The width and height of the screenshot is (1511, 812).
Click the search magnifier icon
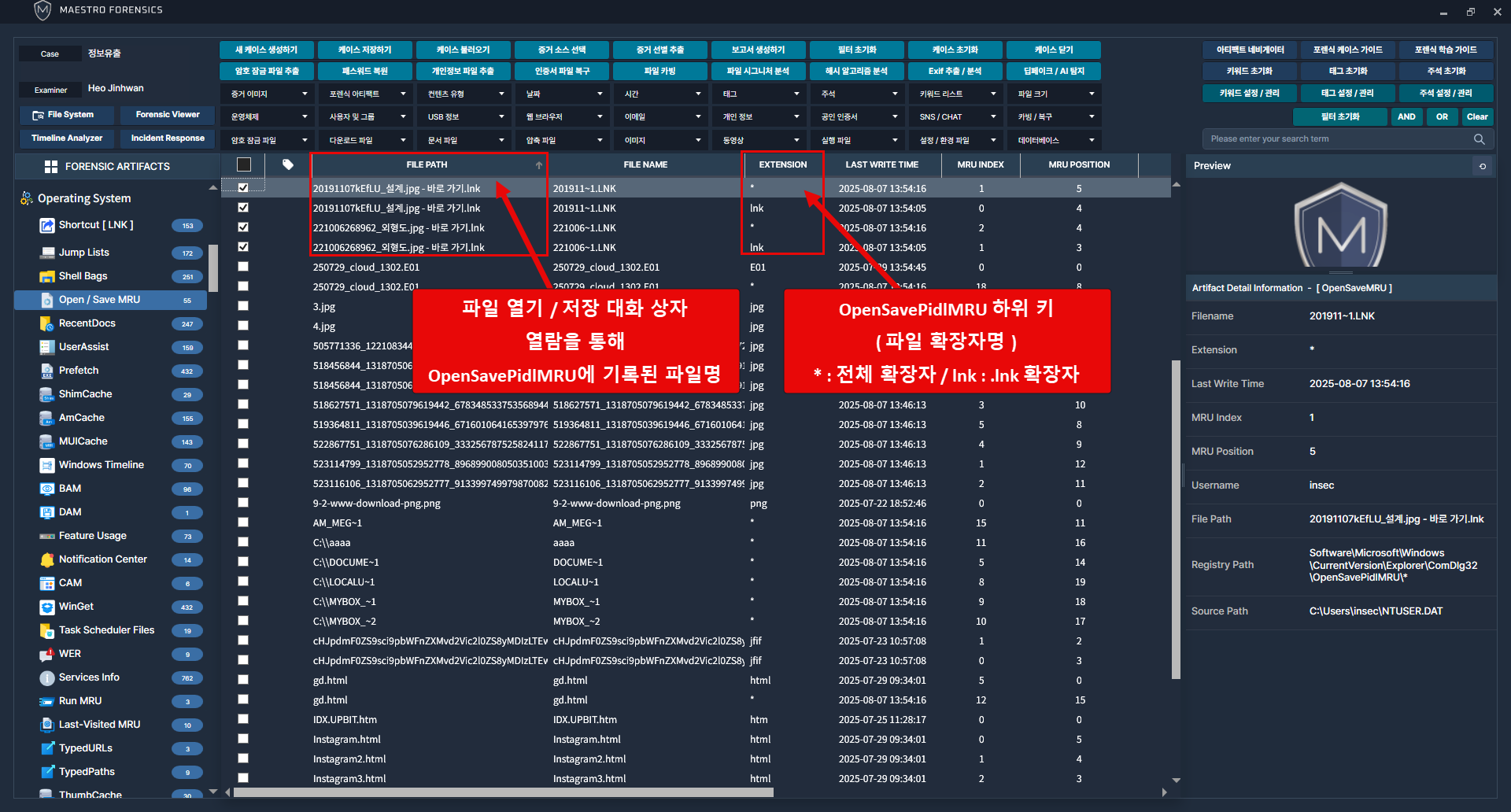pos(1479,139)
